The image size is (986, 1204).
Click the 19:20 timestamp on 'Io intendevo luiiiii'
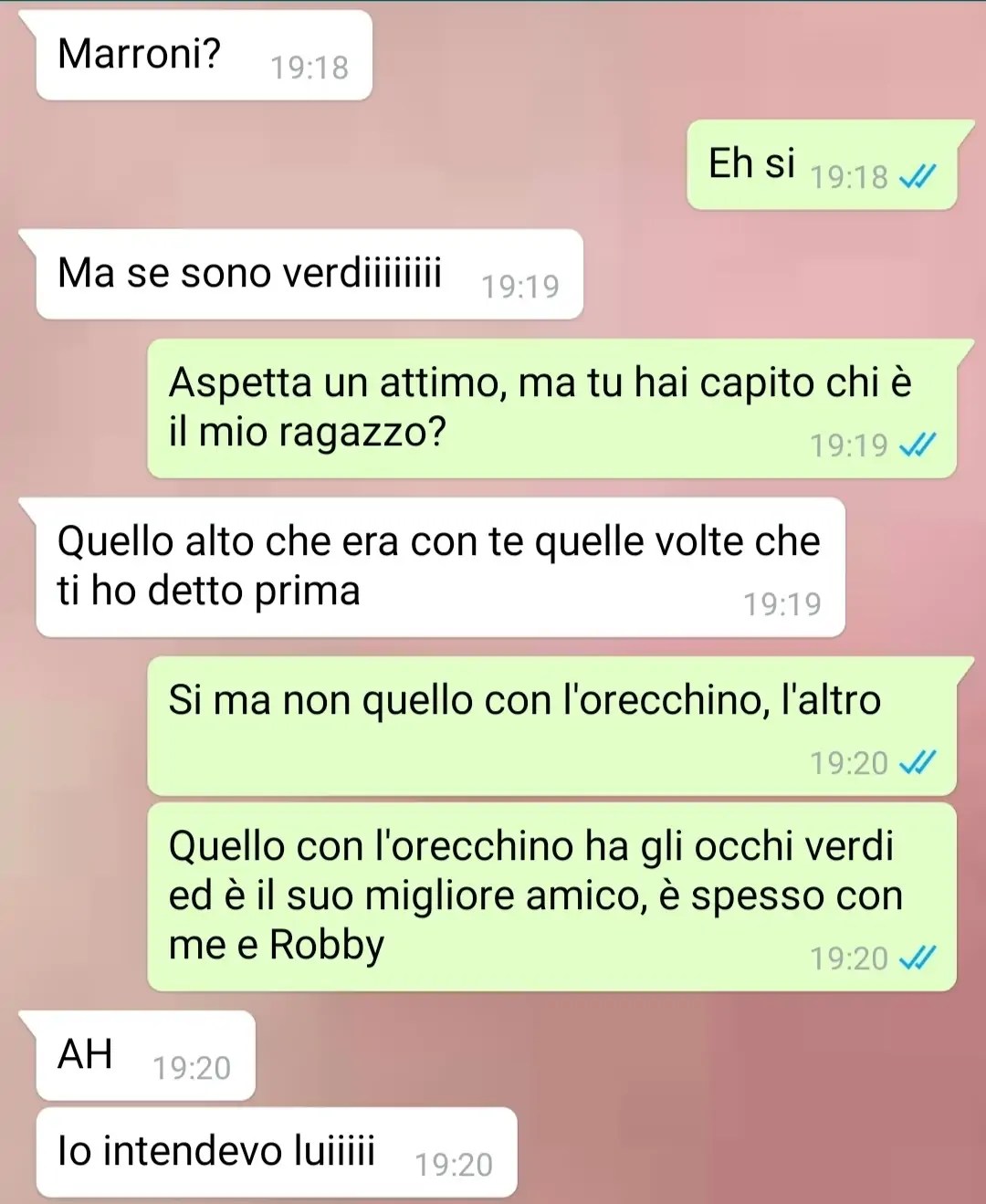click(454, 1165)
